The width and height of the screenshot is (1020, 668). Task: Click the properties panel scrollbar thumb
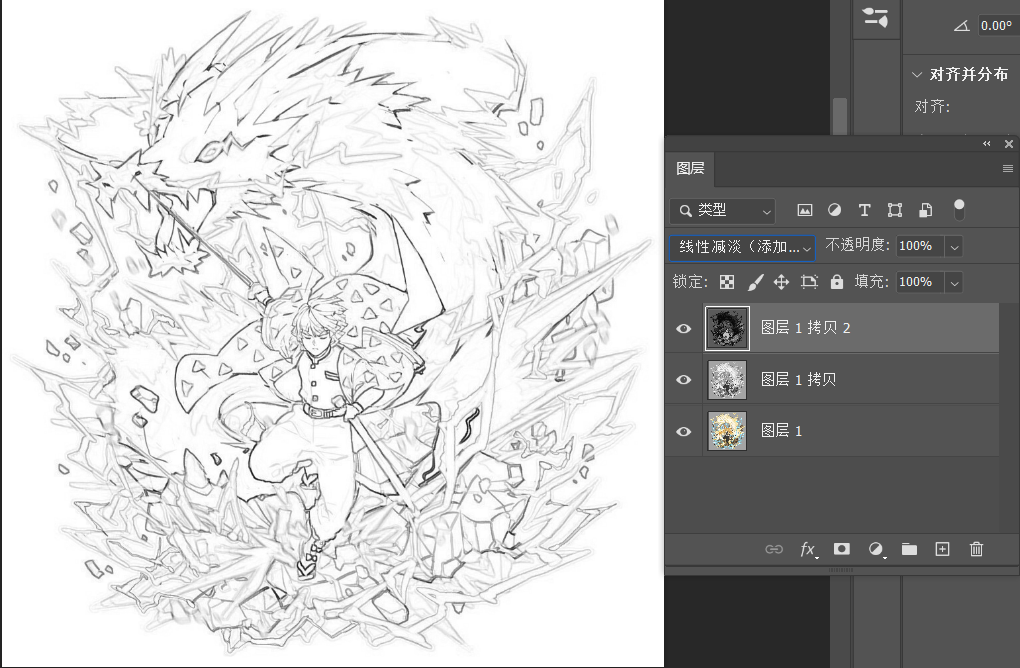(840, 116)
